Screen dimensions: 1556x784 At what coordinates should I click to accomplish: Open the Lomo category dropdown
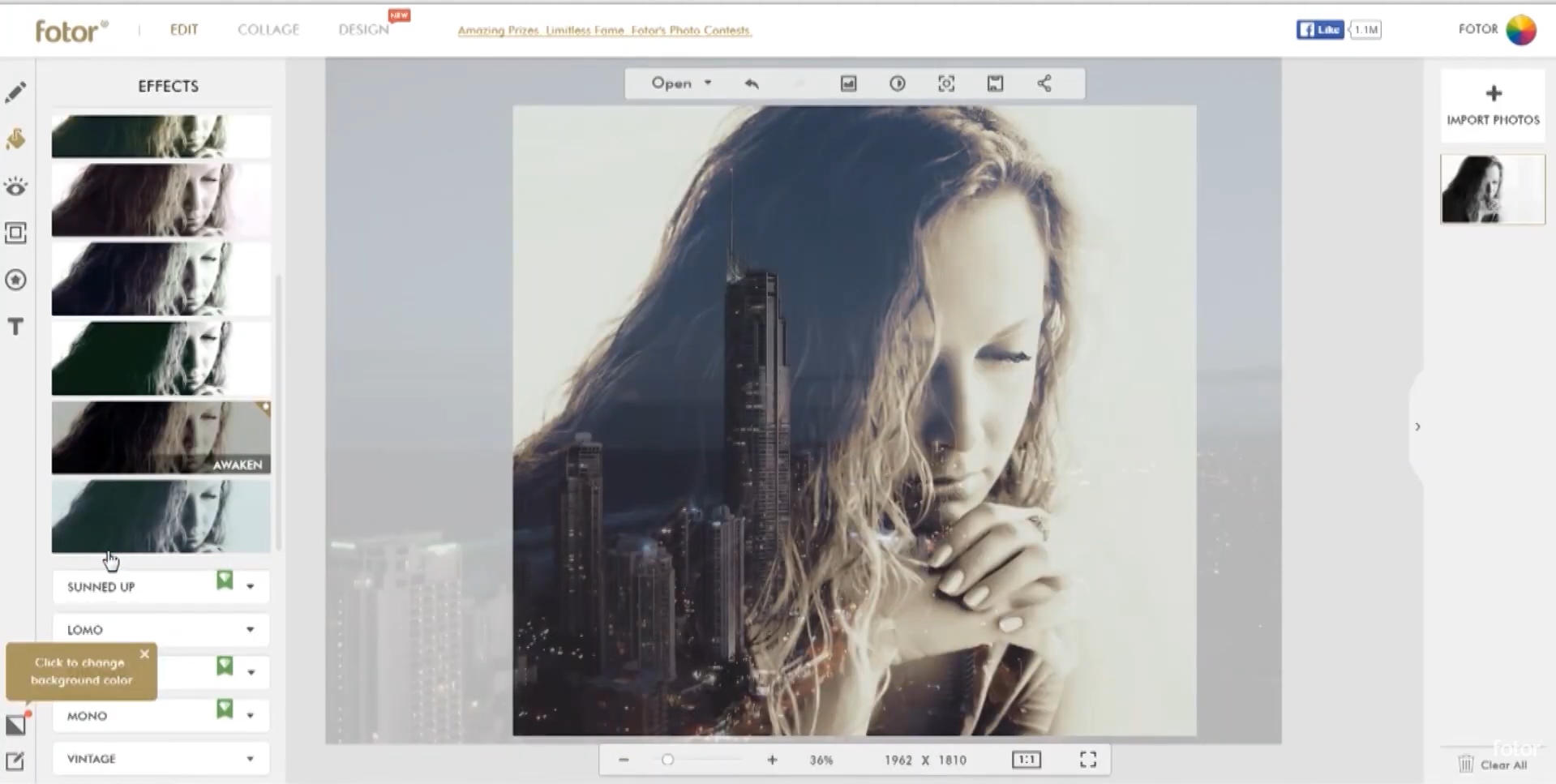coord(249,629)
